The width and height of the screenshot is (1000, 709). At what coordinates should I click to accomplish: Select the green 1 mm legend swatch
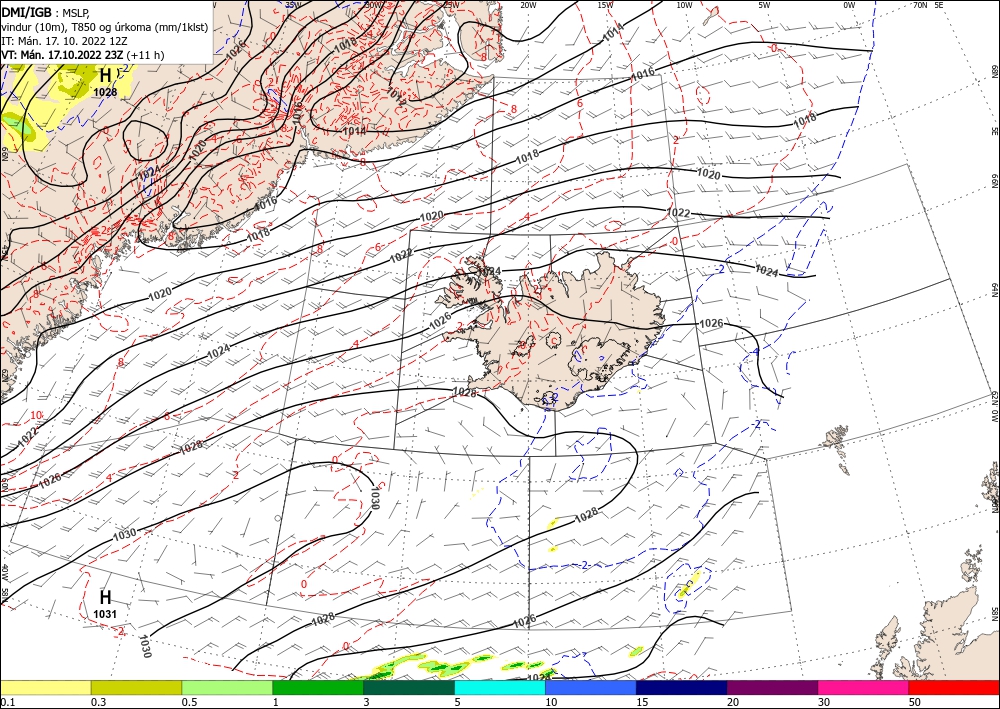pos(318,687)
